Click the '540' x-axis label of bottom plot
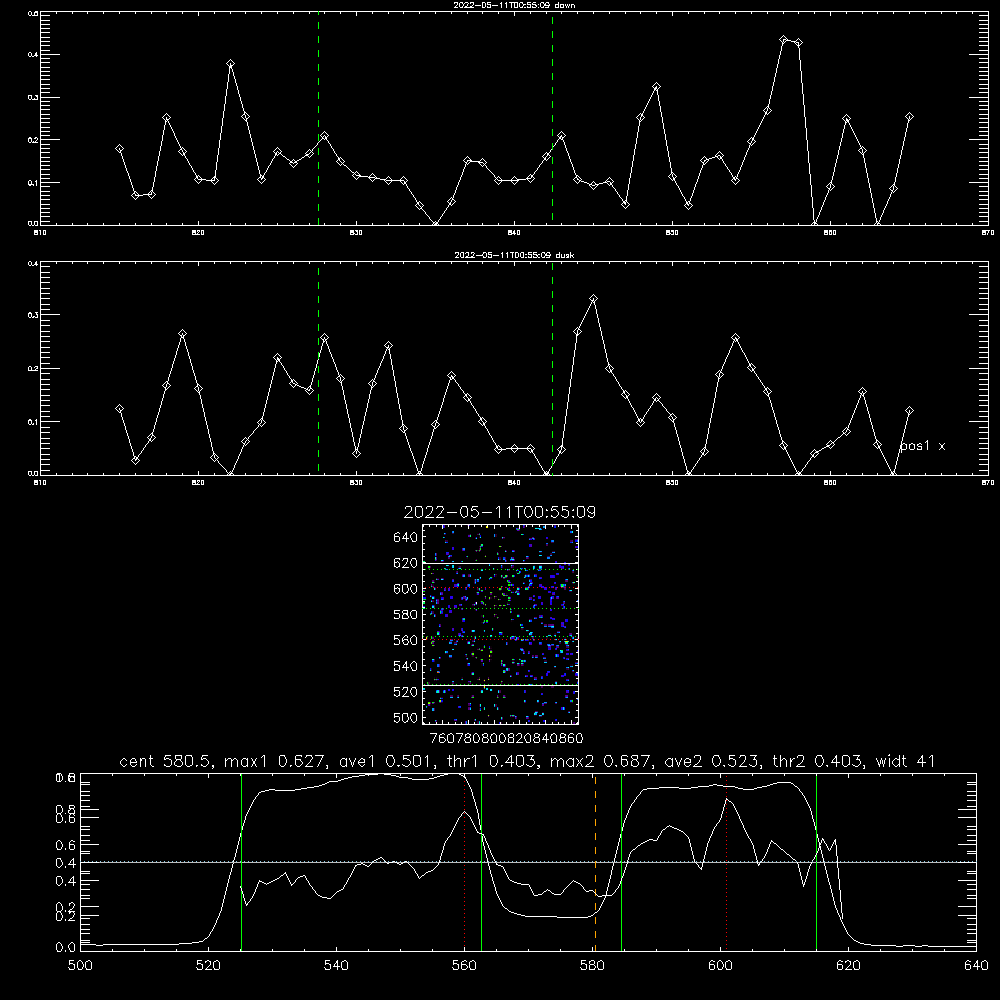Viewport: 1000px width, 1000px height. pyautogui.click(x=336, y=966)
